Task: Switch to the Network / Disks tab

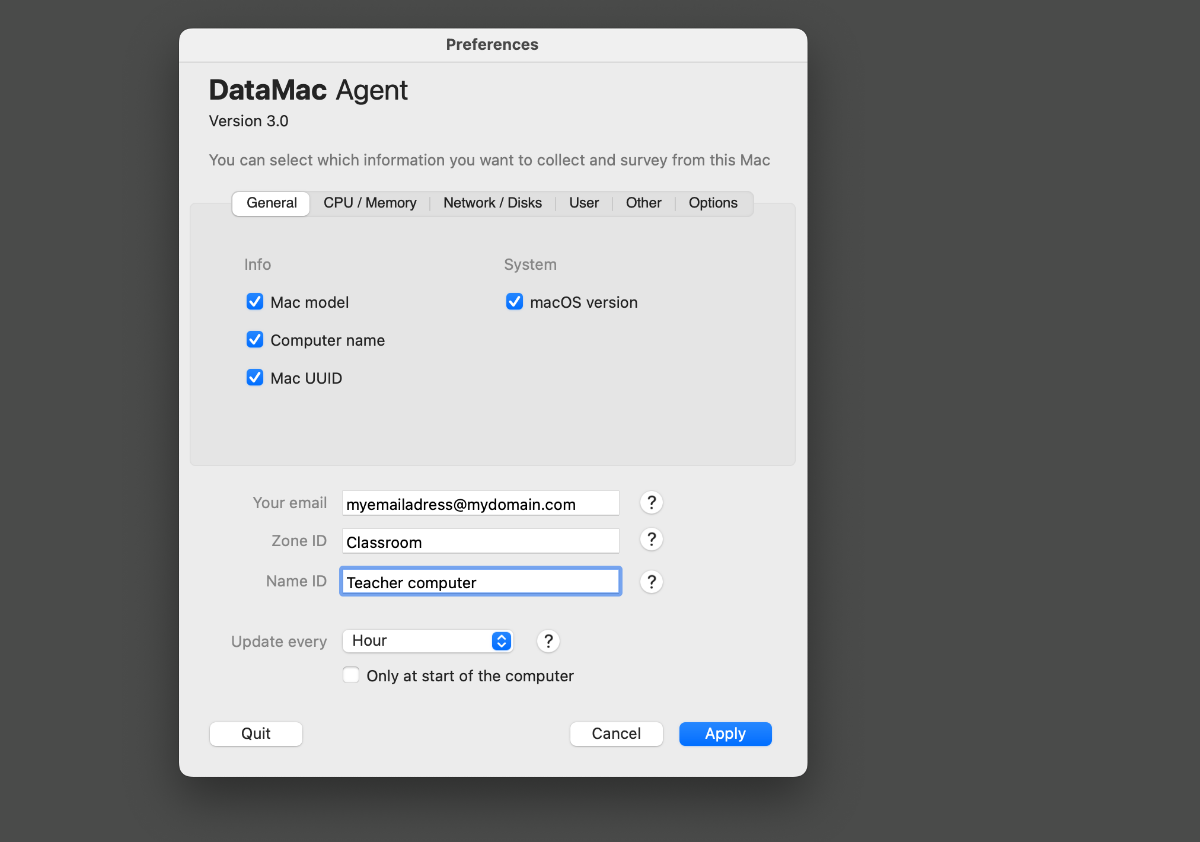Action: (x=493, y=203)
